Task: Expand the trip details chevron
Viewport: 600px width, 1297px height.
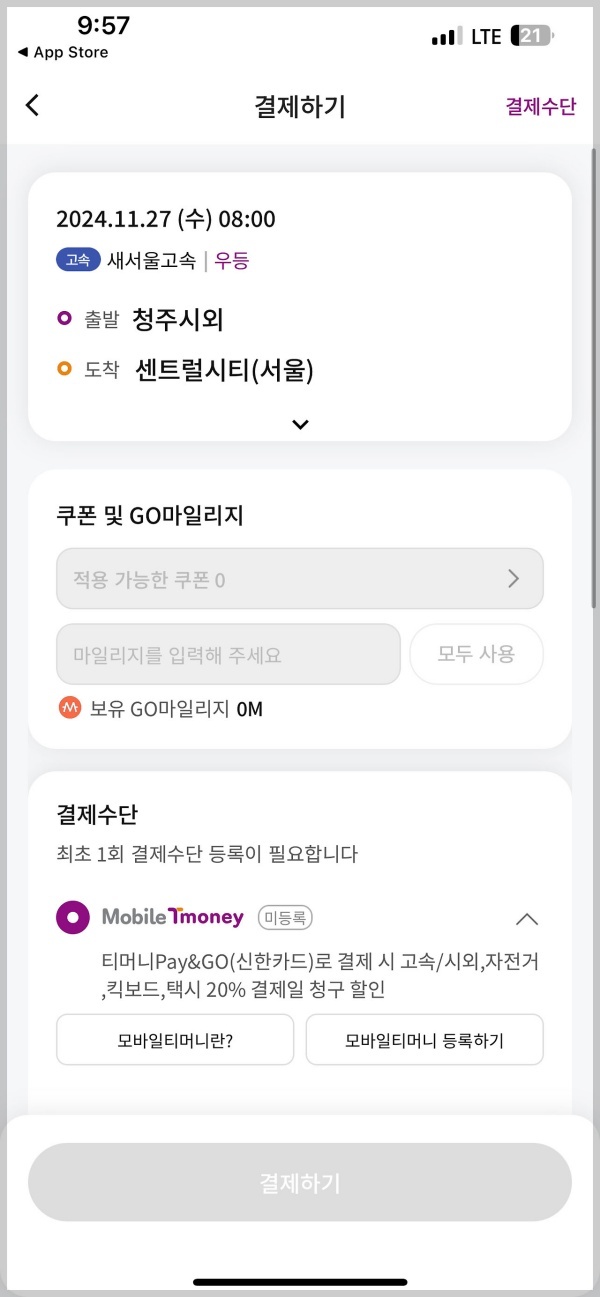Action: pos(299,424)
